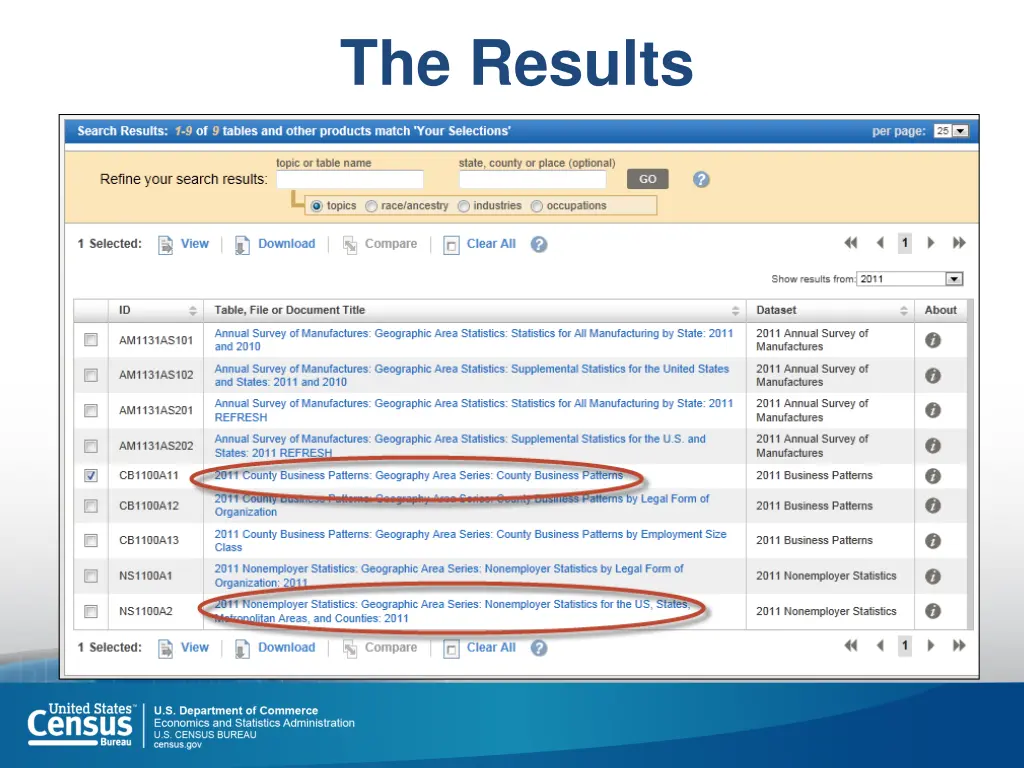Go to last page using top pager
The width and height of the screenshot is (1024, 768).
959,243
